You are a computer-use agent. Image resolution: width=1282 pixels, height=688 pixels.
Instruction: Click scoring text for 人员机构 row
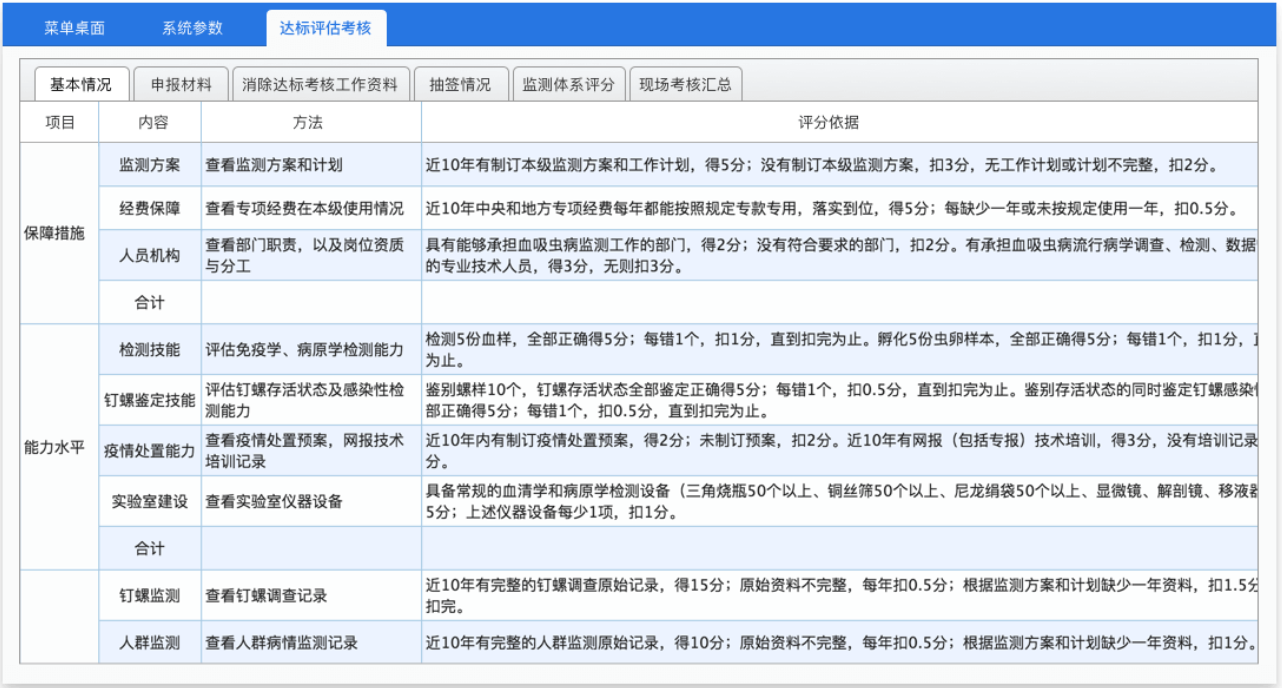click(840, 255)
